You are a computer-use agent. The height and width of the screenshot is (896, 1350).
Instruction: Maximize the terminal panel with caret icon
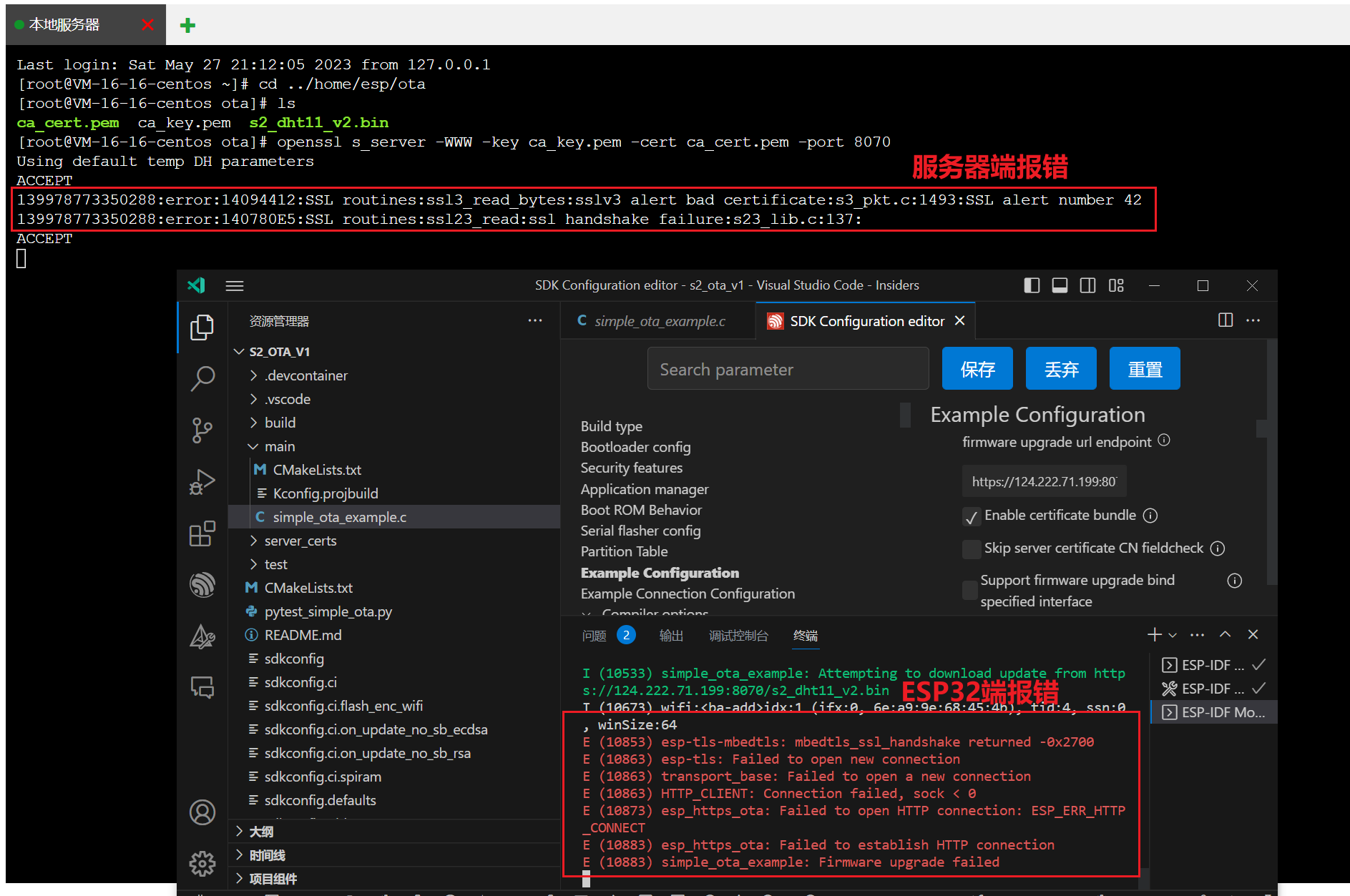1226,634
